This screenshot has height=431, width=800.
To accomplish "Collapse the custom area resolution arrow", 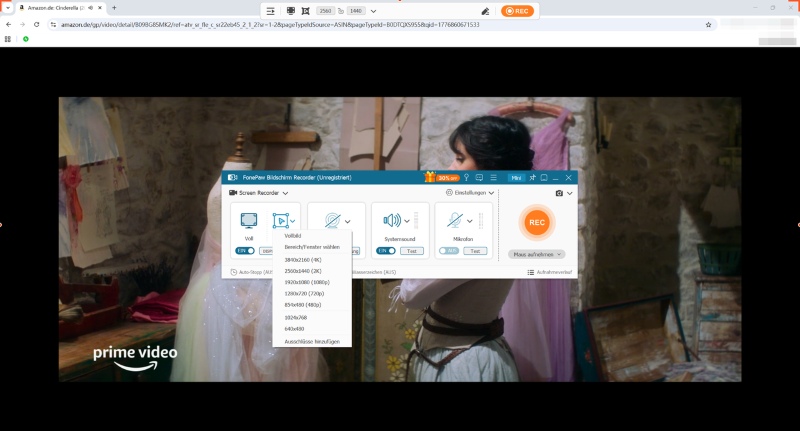I will pos(293,221).
